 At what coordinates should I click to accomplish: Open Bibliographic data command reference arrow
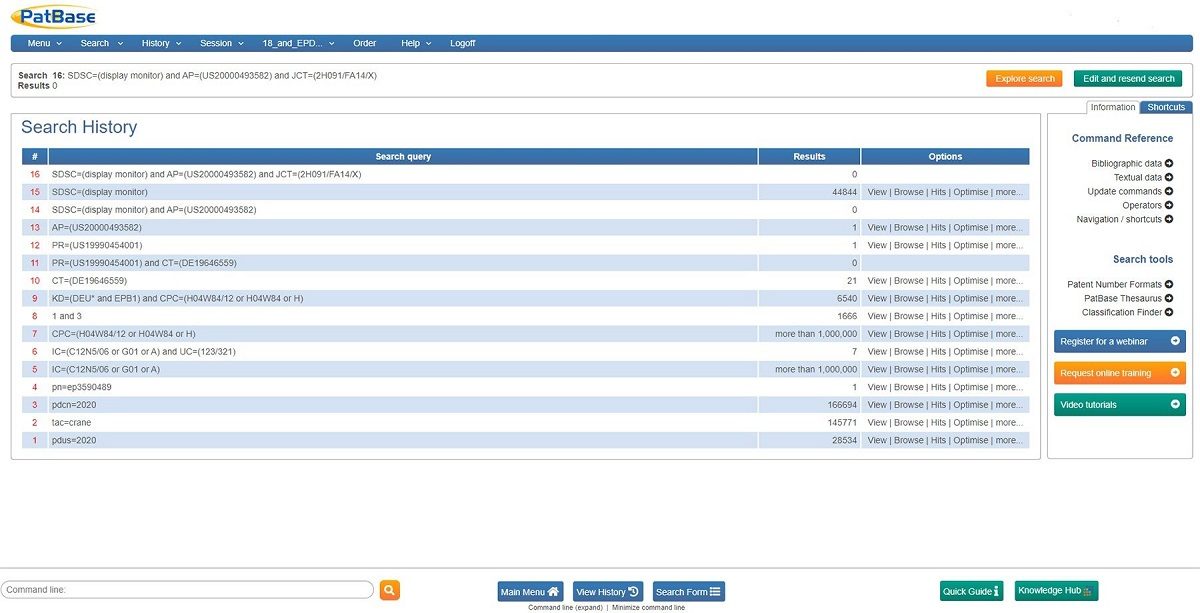(1169, 163)
